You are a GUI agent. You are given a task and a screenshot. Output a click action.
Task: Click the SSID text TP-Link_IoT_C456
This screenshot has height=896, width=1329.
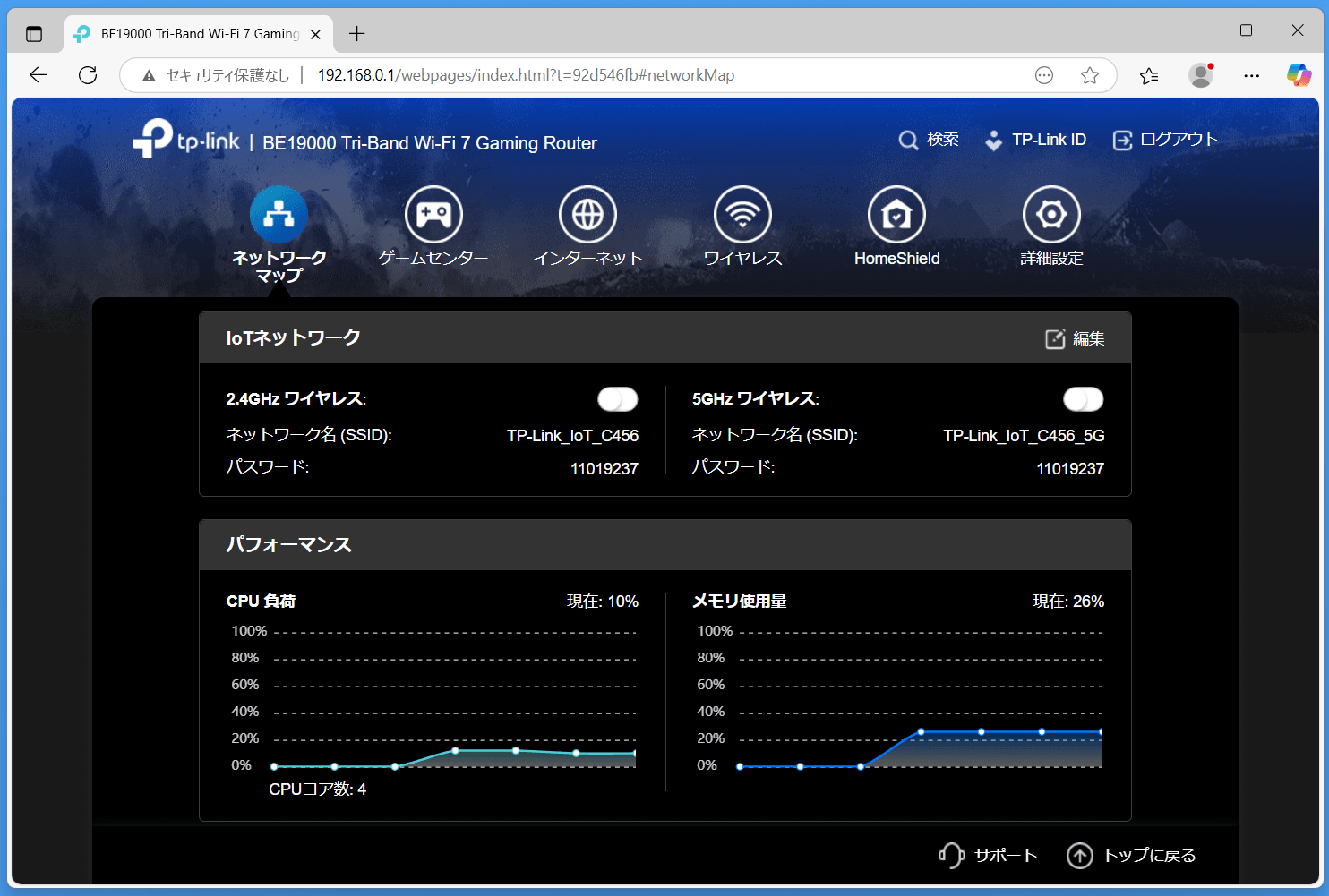pos(573,436)
